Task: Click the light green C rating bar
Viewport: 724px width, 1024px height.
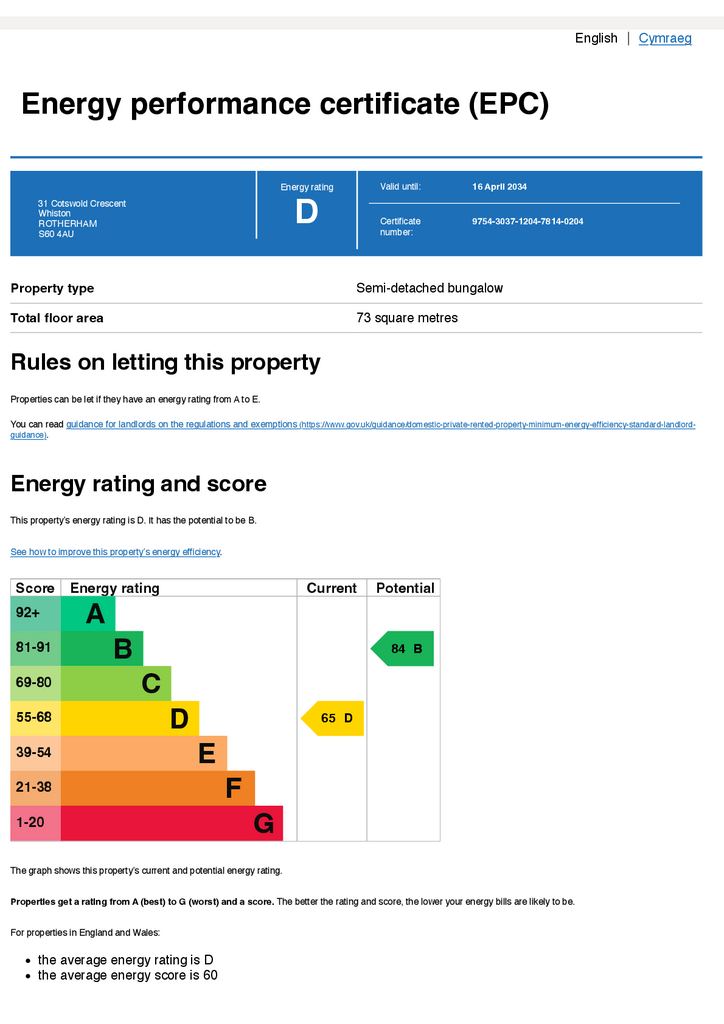Action: click(116, 683)
